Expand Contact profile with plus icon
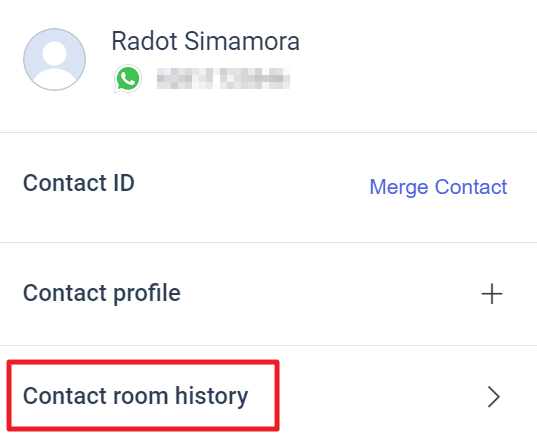Viewport: 537px width, 442px height. pos(492,294)
